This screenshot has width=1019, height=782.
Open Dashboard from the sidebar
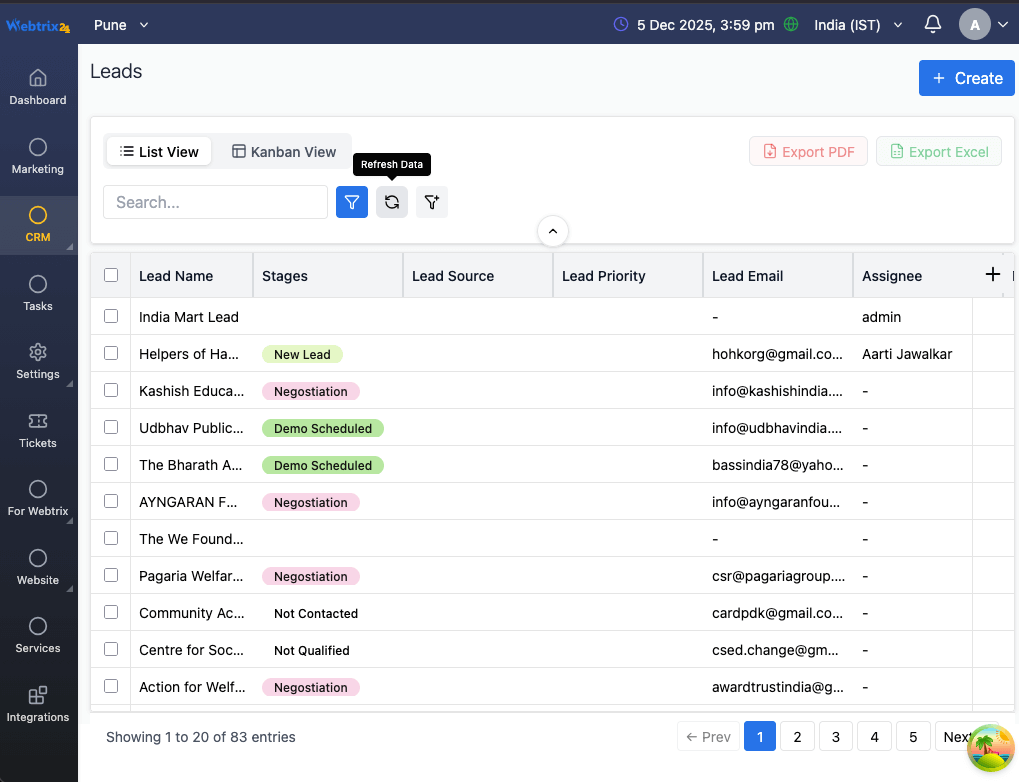[x=38, y=87]
